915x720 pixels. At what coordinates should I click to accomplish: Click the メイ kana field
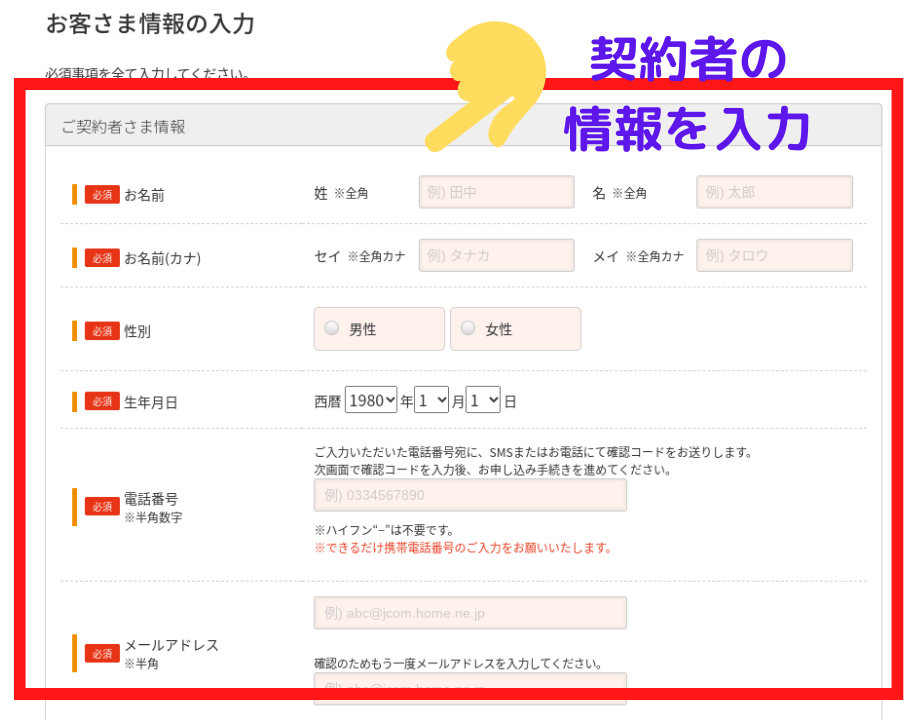pos(774,256)
